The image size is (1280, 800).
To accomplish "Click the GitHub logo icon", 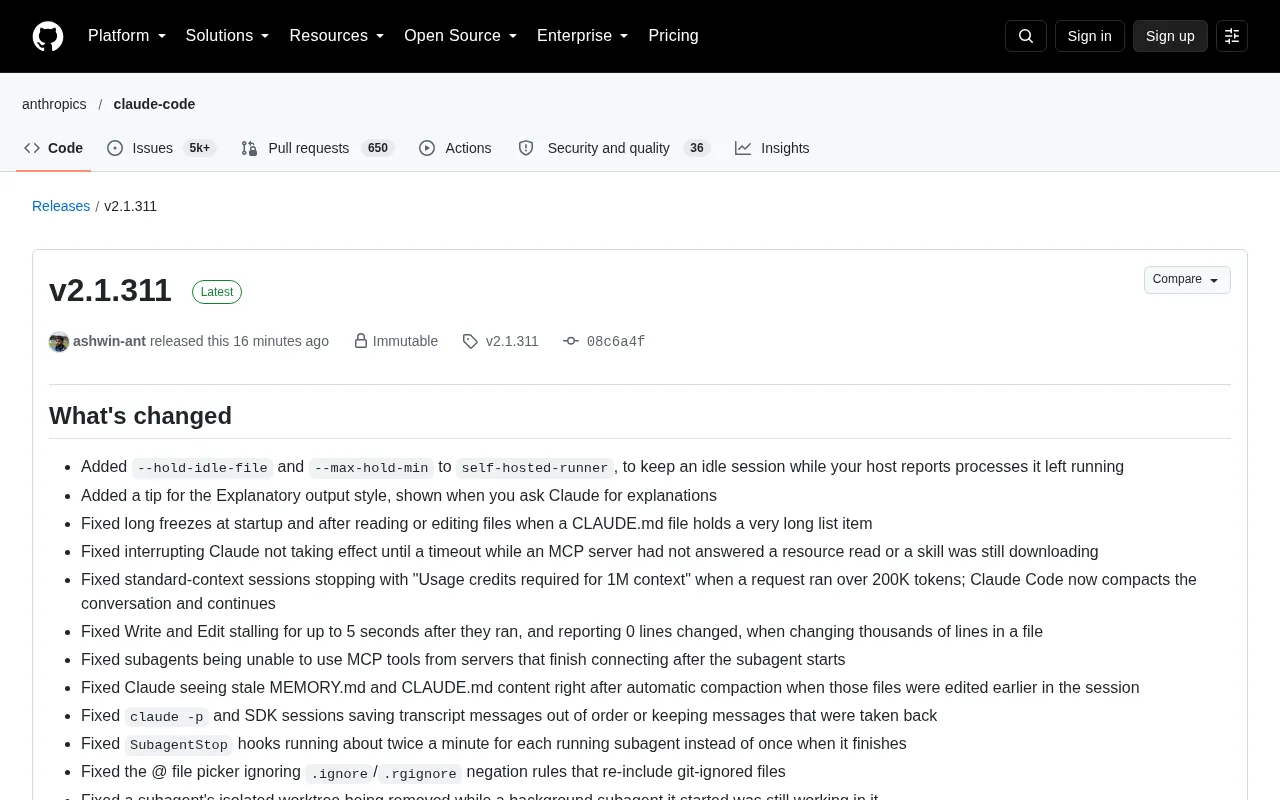I will (x=48, y=36).
